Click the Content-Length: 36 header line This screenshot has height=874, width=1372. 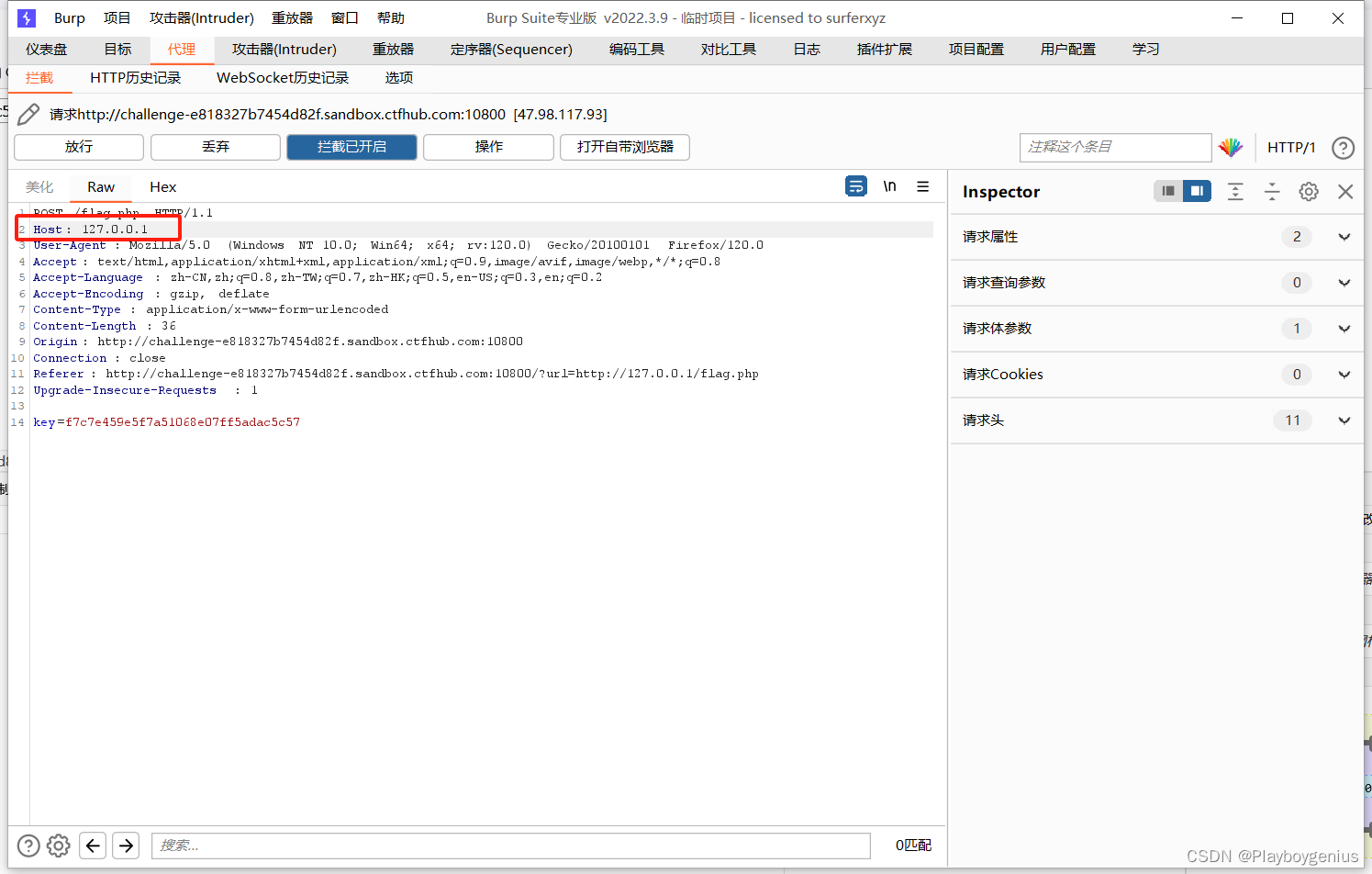pos(105,326)
